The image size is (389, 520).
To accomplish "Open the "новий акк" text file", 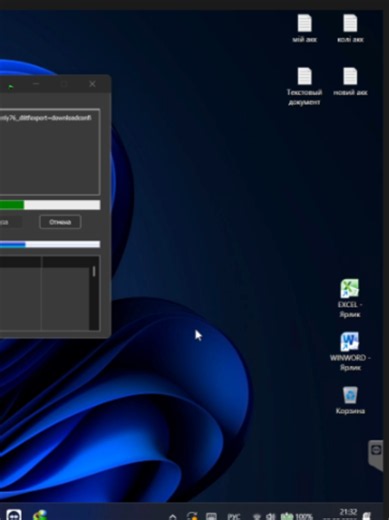I will 350,82.
